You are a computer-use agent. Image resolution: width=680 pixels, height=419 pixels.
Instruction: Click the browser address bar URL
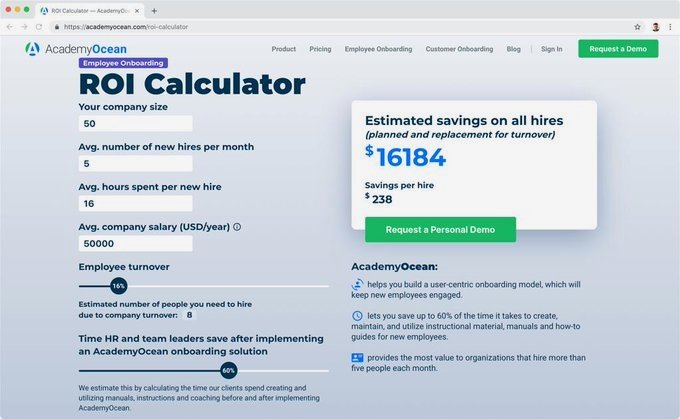[x=126, y=27]
